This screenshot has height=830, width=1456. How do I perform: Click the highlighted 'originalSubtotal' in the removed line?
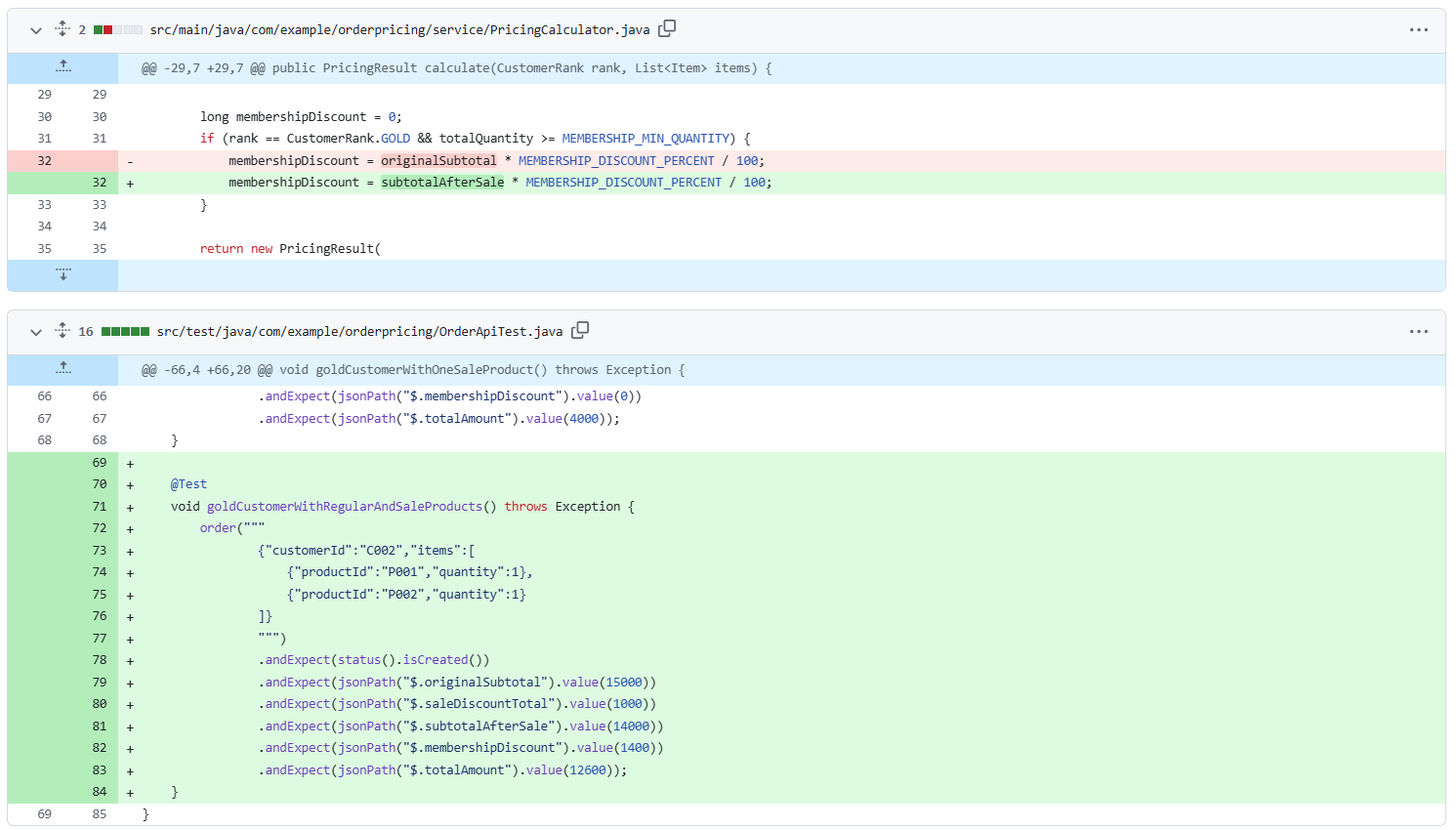coord(438,161)
